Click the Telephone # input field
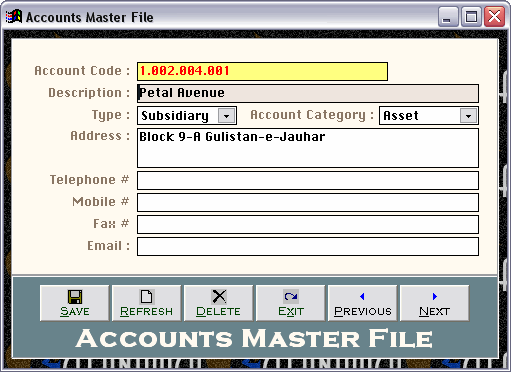Screen dimensions: 511x372 [x=308, y=180]
